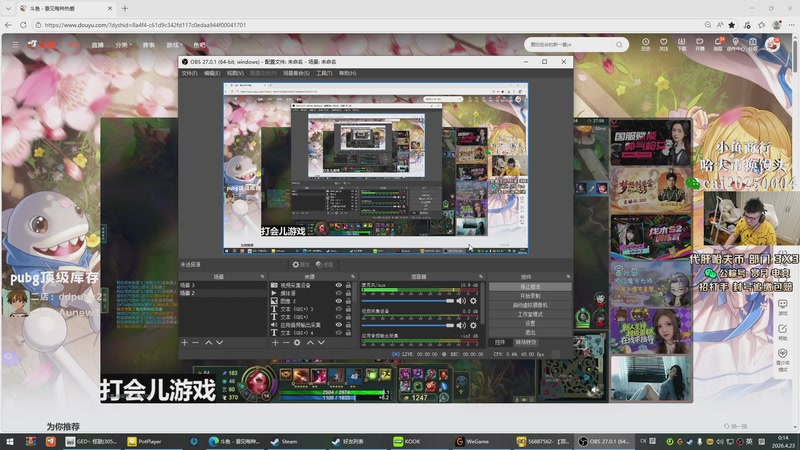Viewport: 800px width, 450px height.
Task: Move the selected scene up in the 场景 panel
Action: [208, 342]
